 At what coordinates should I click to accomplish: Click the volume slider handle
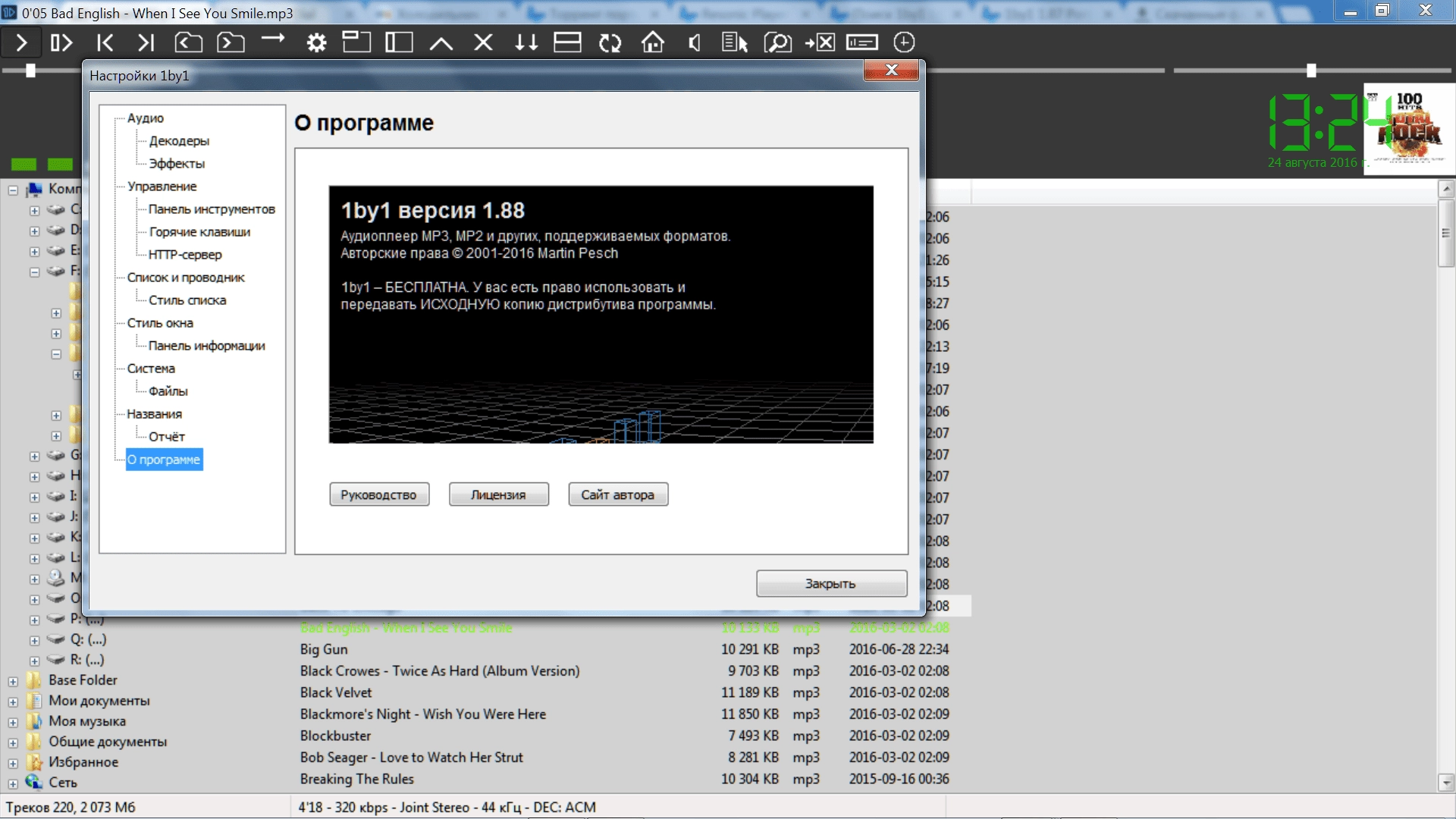[x=1311, y=71]
